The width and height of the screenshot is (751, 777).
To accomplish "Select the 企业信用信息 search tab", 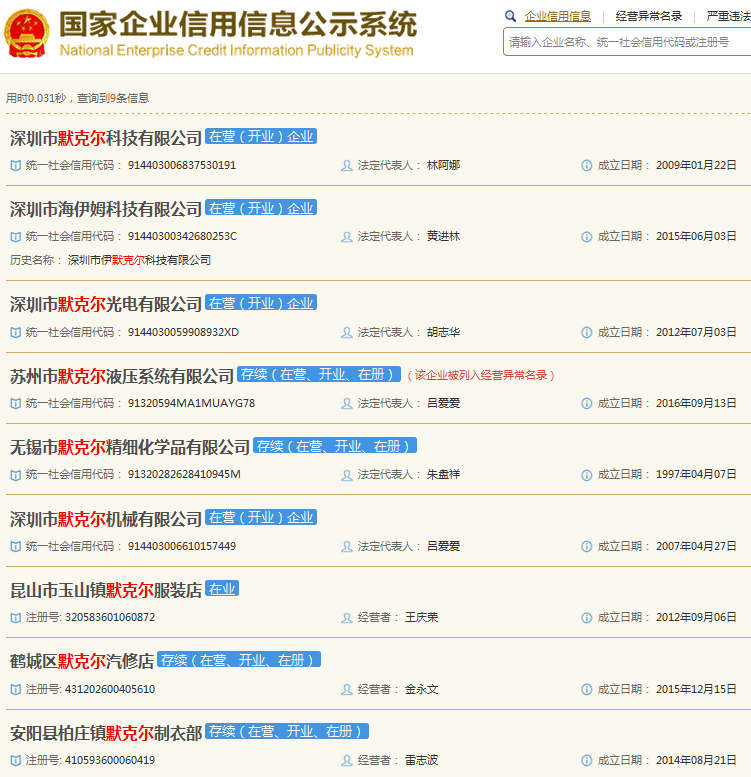I will pos(558,16).
